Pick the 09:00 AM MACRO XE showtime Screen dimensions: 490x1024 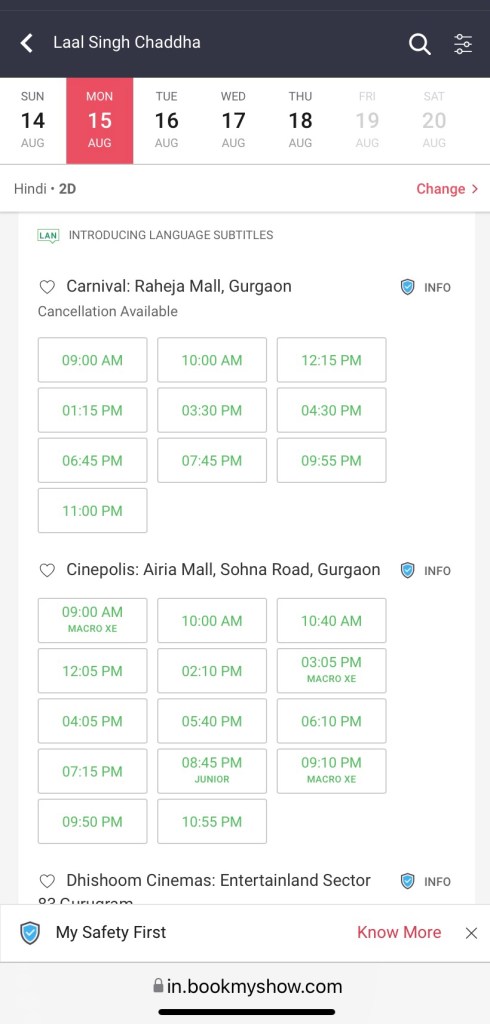tap(92, 620)
